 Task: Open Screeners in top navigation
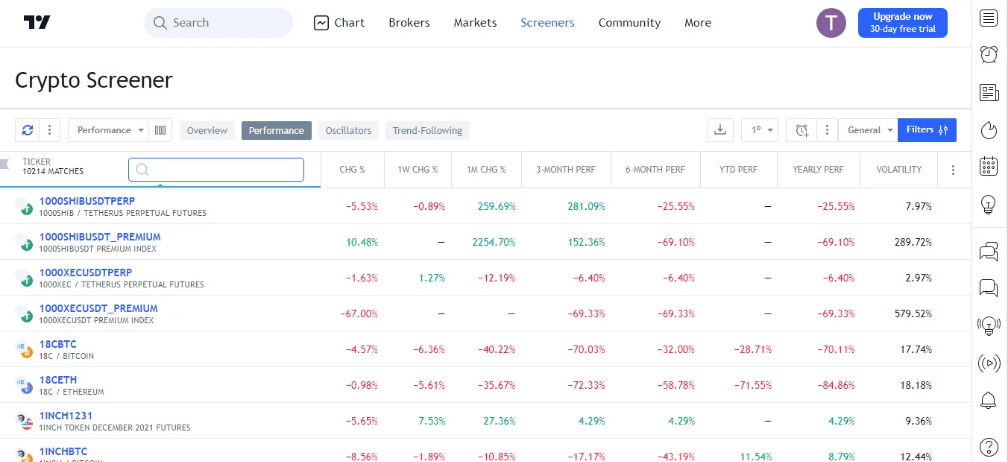click(547, 23)
